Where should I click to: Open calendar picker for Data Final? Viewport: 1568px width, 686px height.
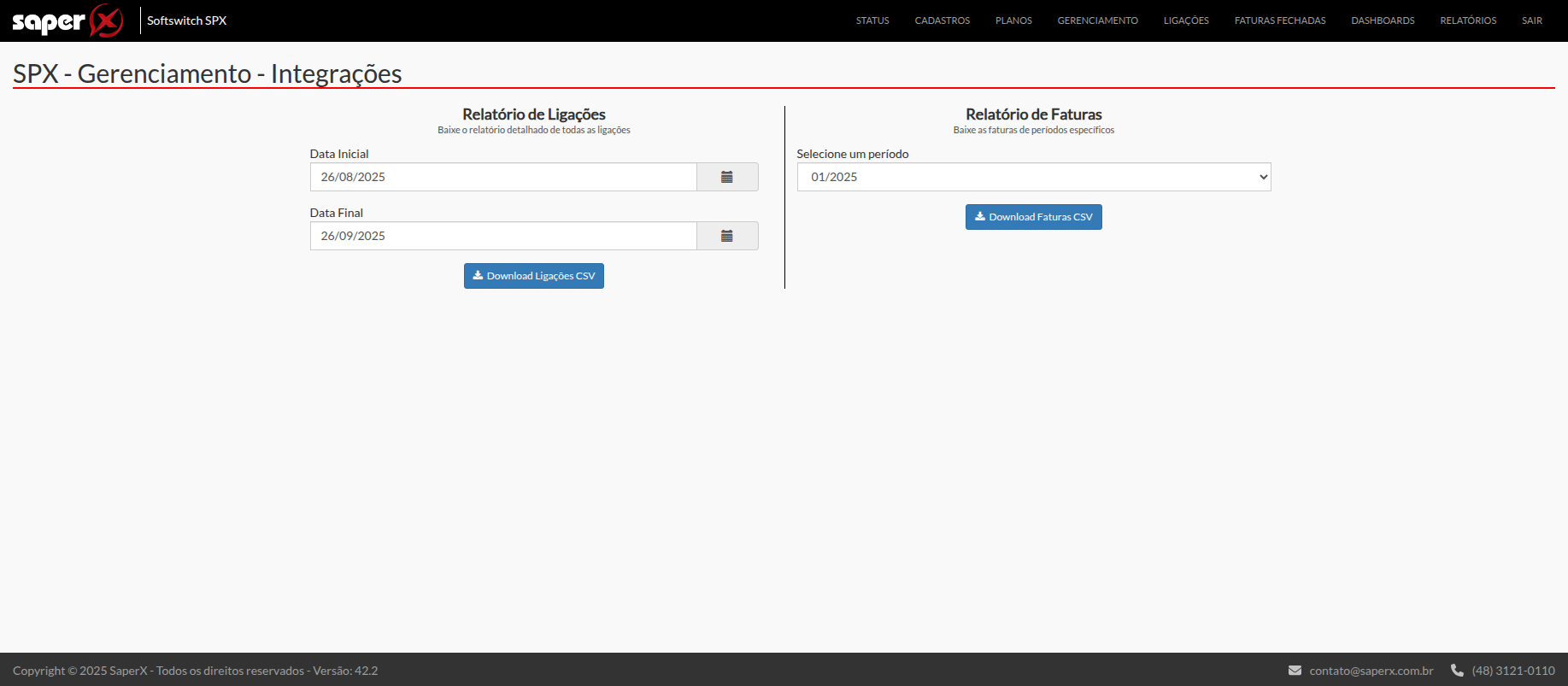click(x=727, y=236)
